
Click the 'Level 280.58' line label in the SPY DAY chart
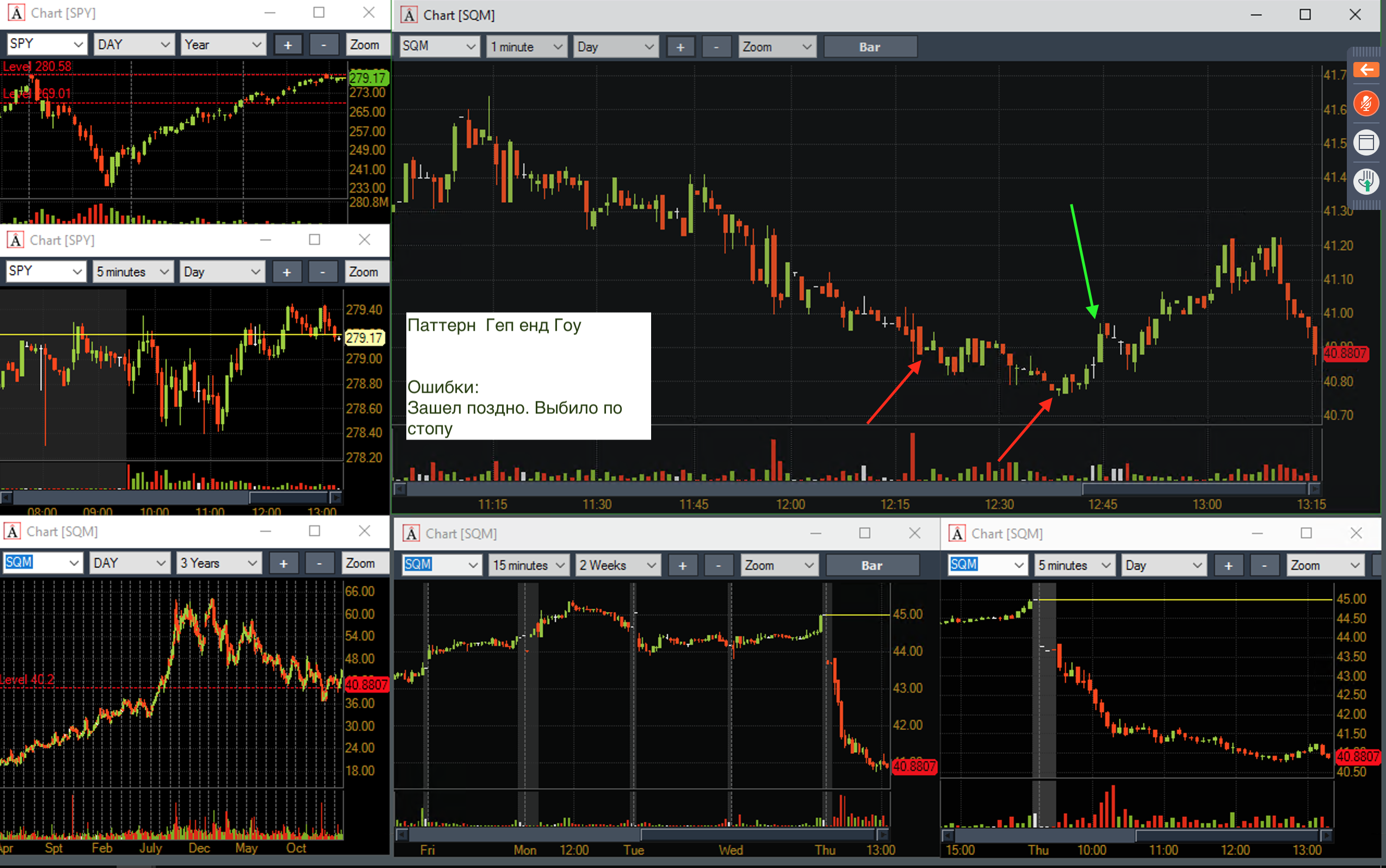click(38, 66)
